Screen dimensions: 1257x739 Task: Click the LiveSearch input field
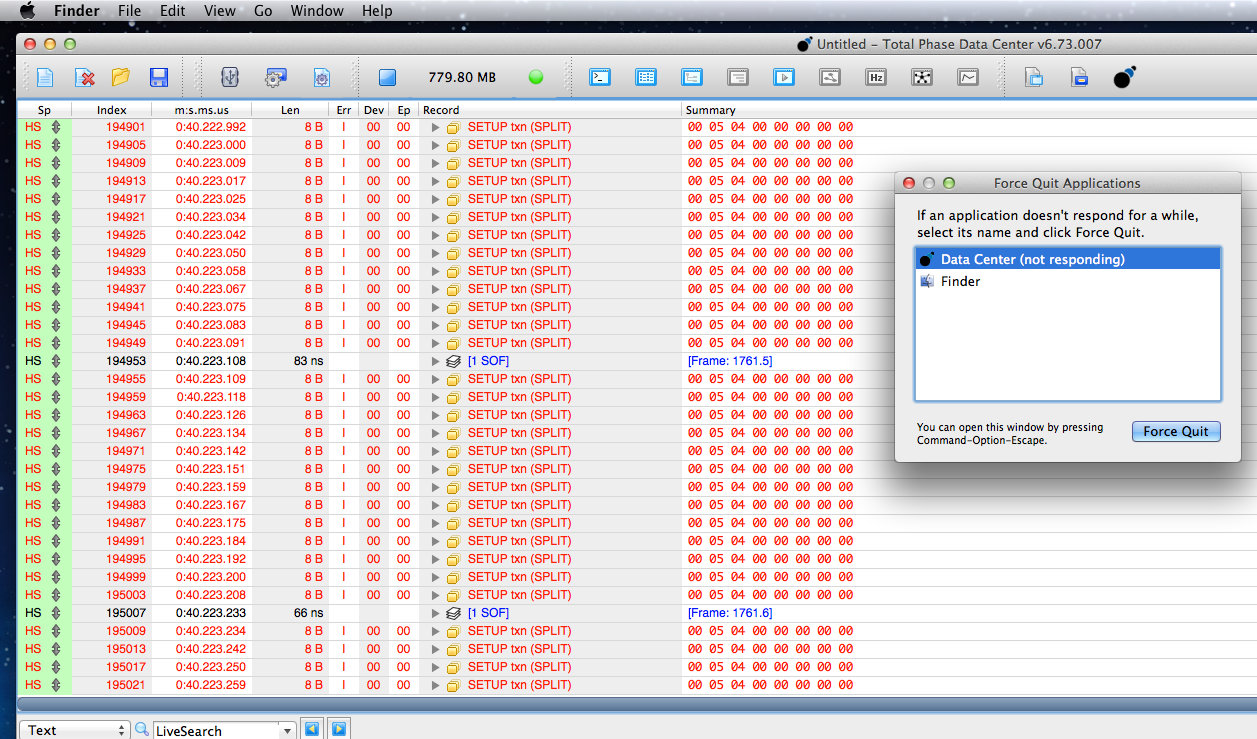[x=216, y=730]
